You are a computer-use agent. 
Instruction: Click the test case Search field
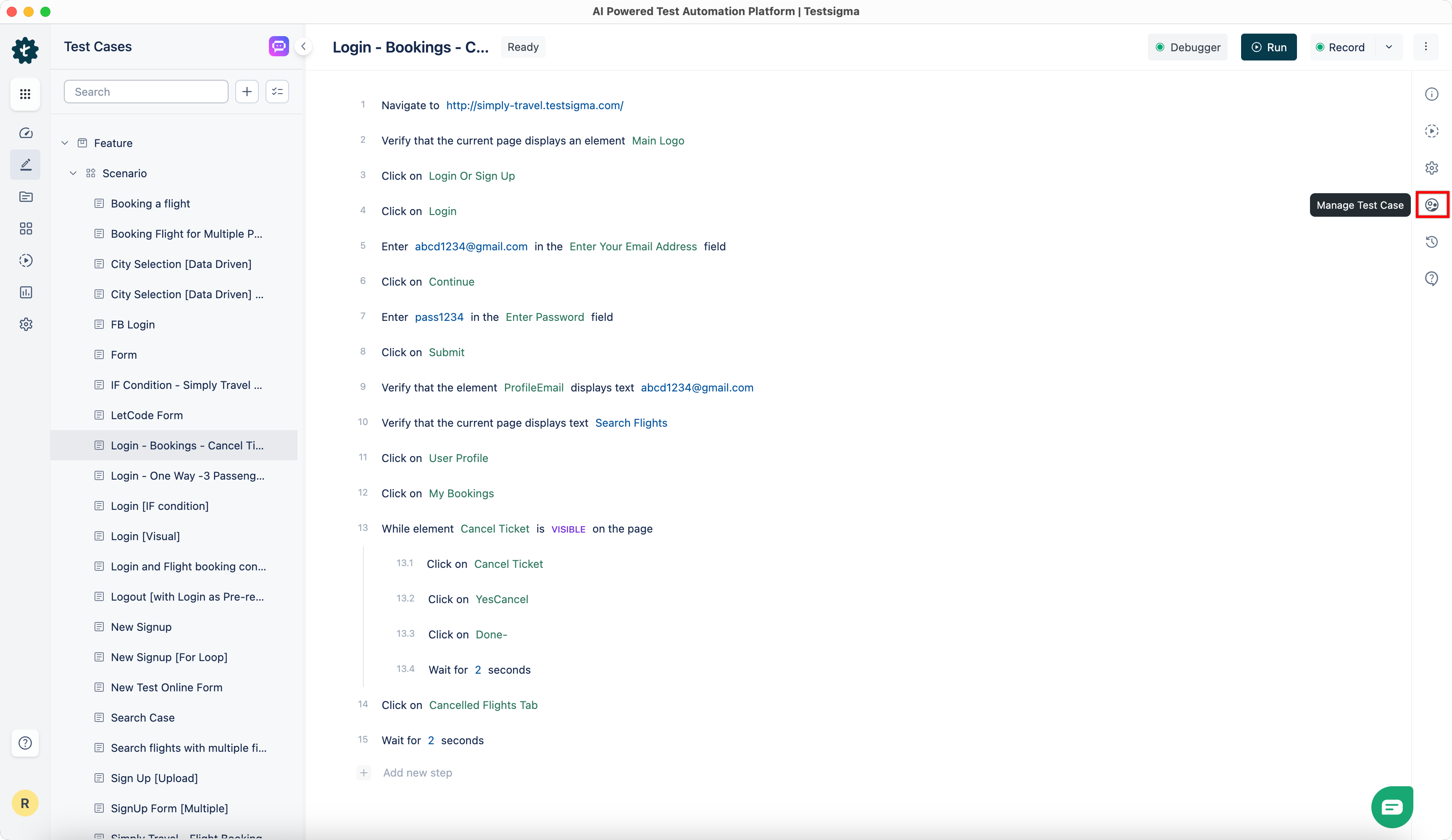tap(146, 92)
